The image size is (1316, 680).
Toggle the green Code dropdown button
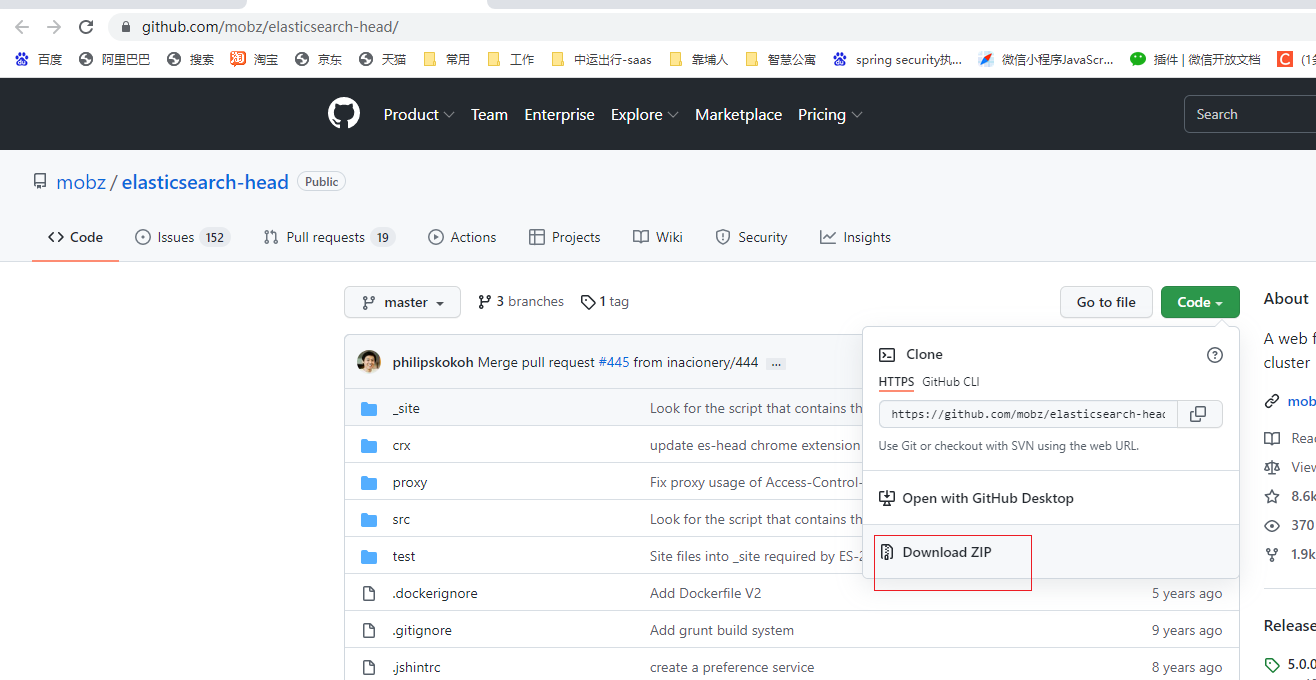pos(1200,302)
